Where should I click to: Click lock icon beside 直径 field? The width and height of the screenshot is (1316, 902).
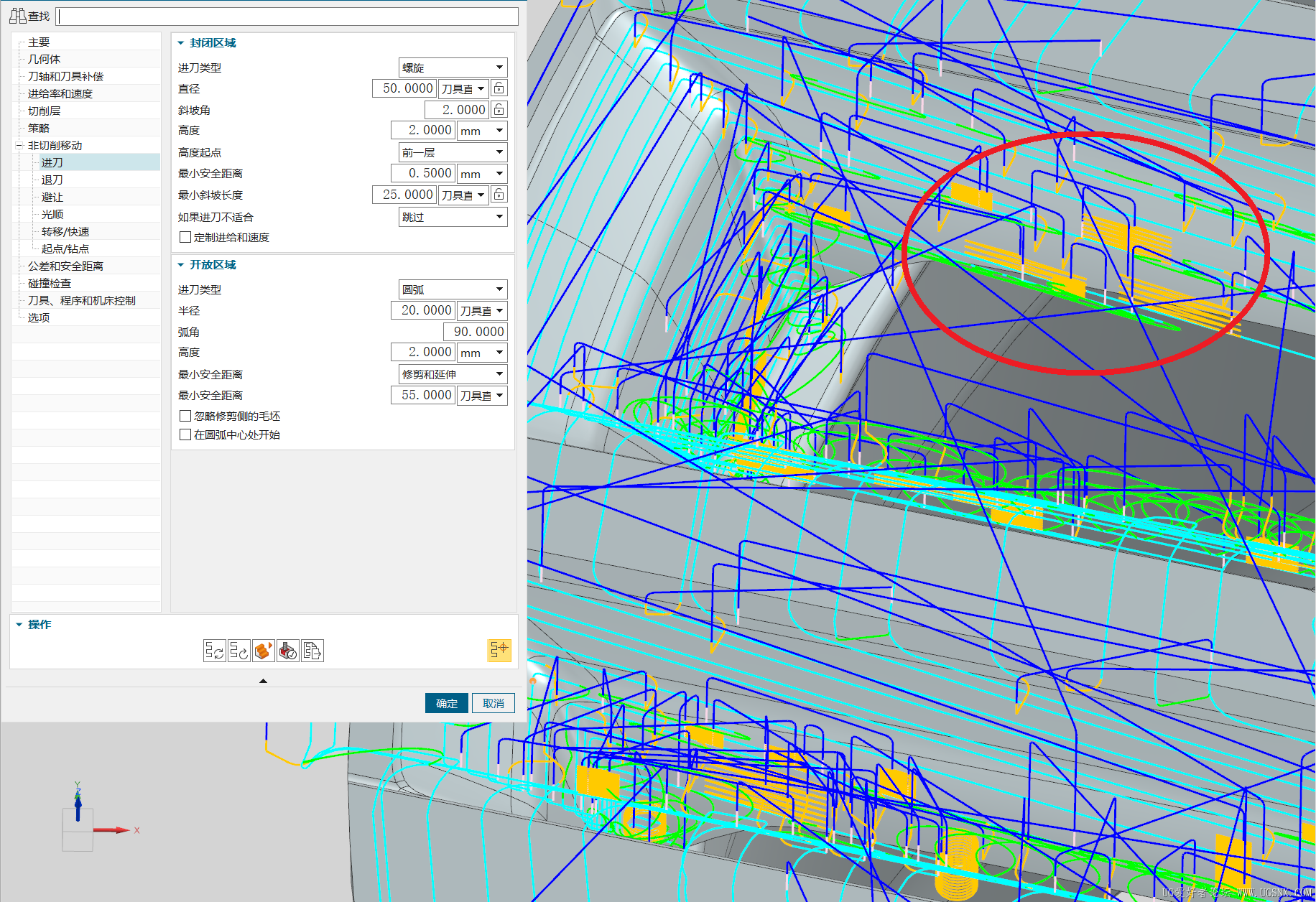(x=499, y=88)
